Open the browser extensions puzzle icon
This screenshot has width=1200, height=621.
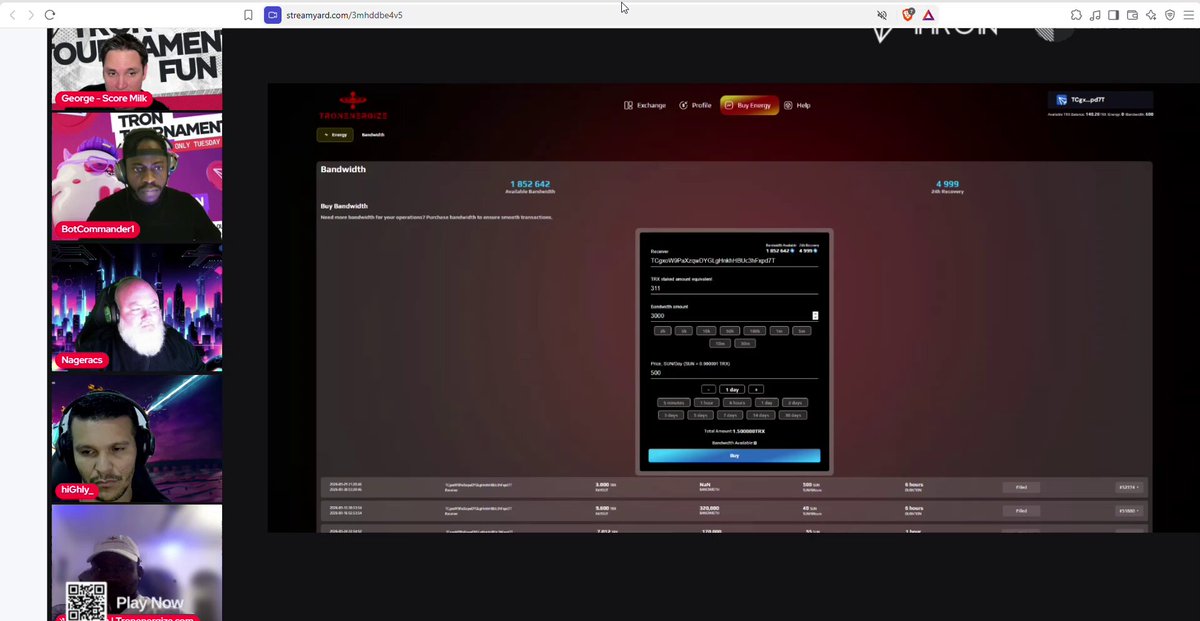click(x=1076, y=15)
